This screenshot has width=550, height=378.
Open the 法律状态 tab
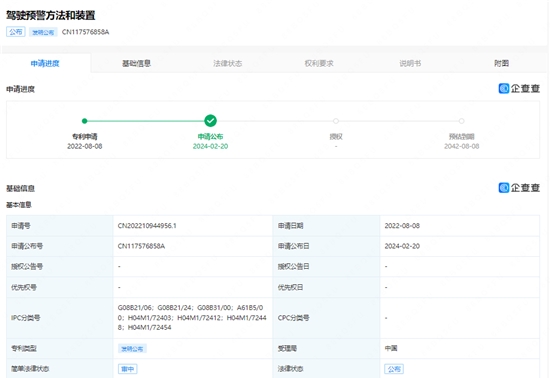tap(228, 63)
